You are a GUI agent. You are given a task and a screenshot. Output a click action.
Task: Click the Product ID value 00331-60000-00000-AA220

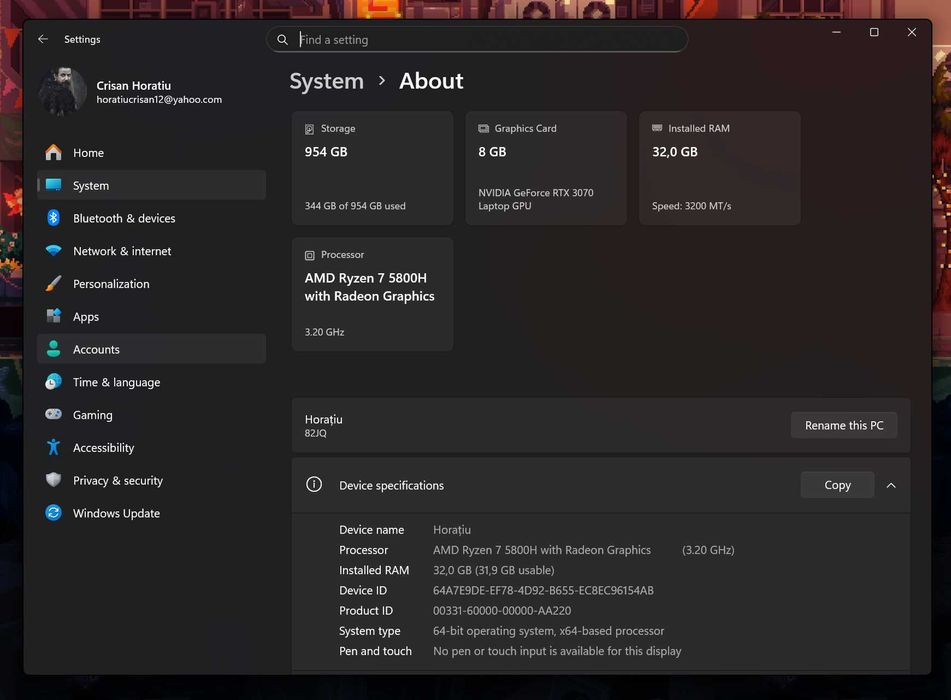[502, 610]
